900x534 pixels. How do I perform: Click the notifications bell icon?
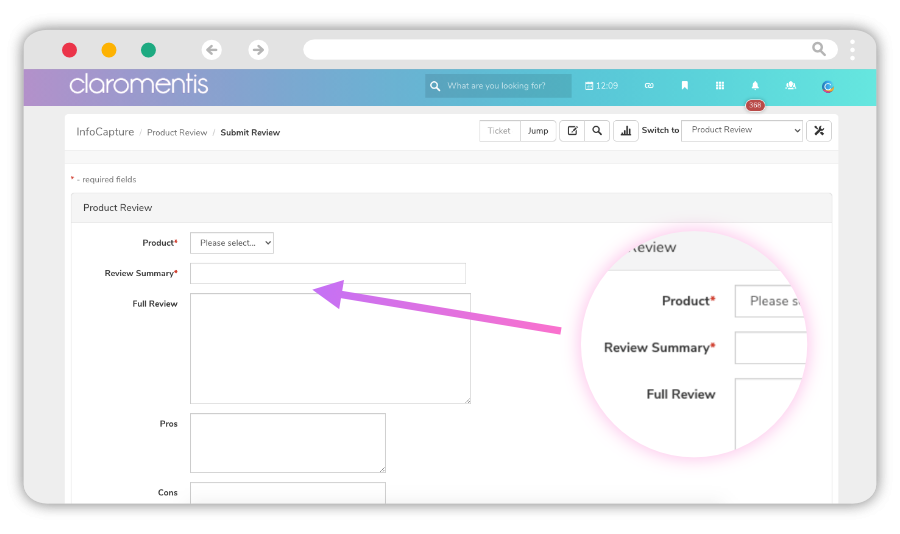(755, 86)
